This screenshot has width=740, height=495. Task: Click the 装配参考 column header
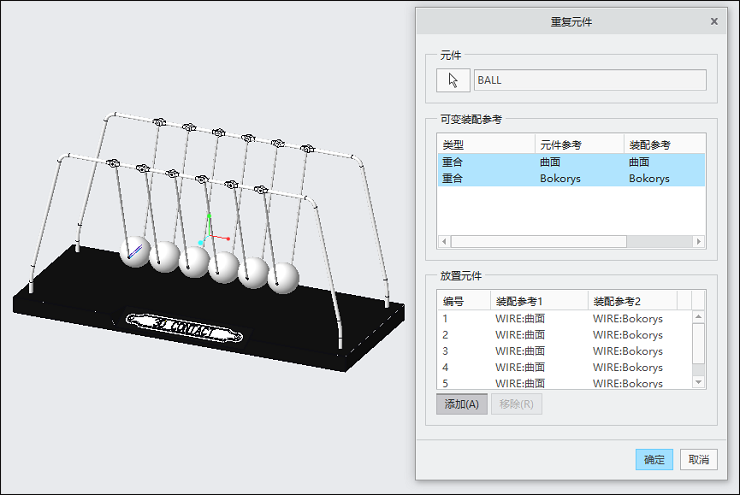pos(665,145)
